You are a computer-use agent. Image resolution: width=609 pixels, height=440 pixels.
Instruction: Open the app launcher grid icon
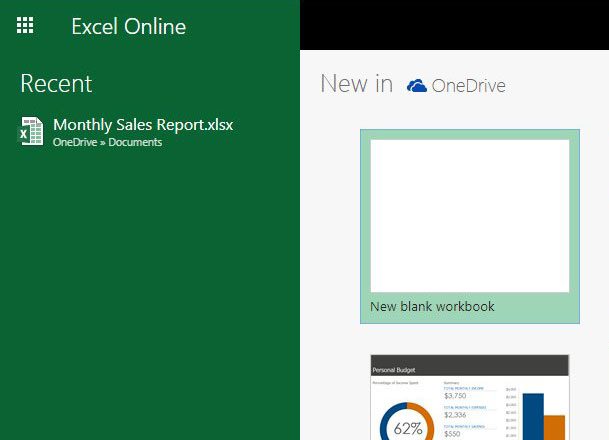[x=25, y=25]
